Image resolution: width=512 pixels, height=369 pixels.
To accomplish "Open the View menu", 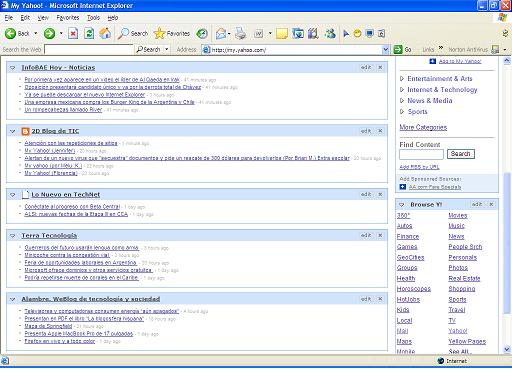I will [43, 18].
